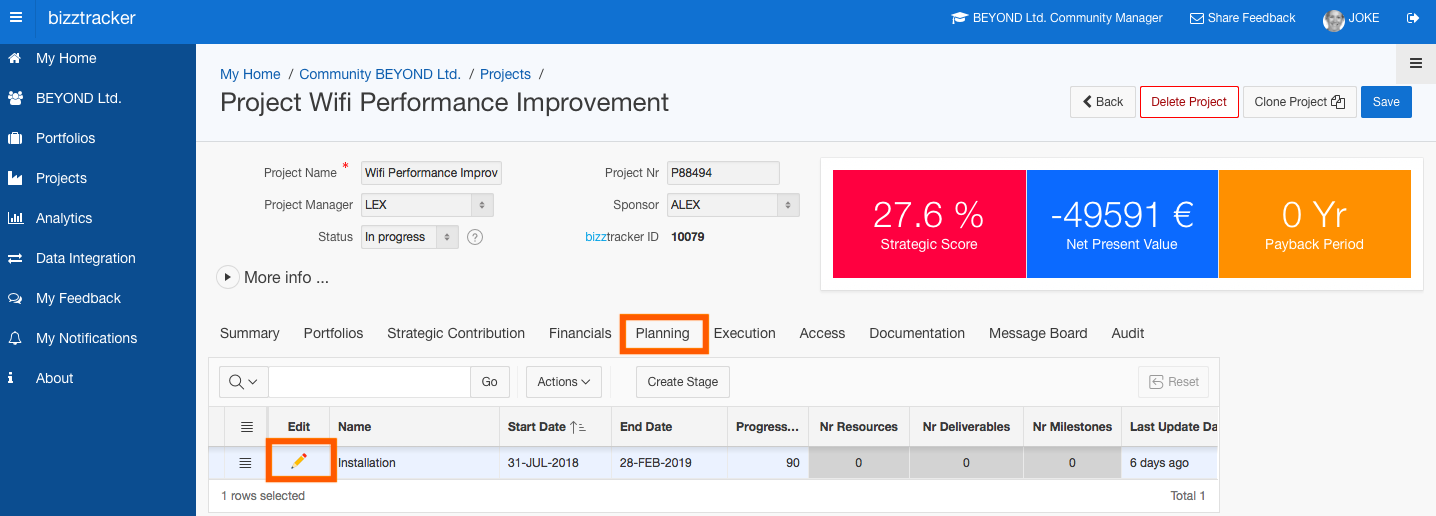This screenshot has height=516, width=1436.
Task: Open the right-side panel hamburger icon
Action: tap(1416, 63)
